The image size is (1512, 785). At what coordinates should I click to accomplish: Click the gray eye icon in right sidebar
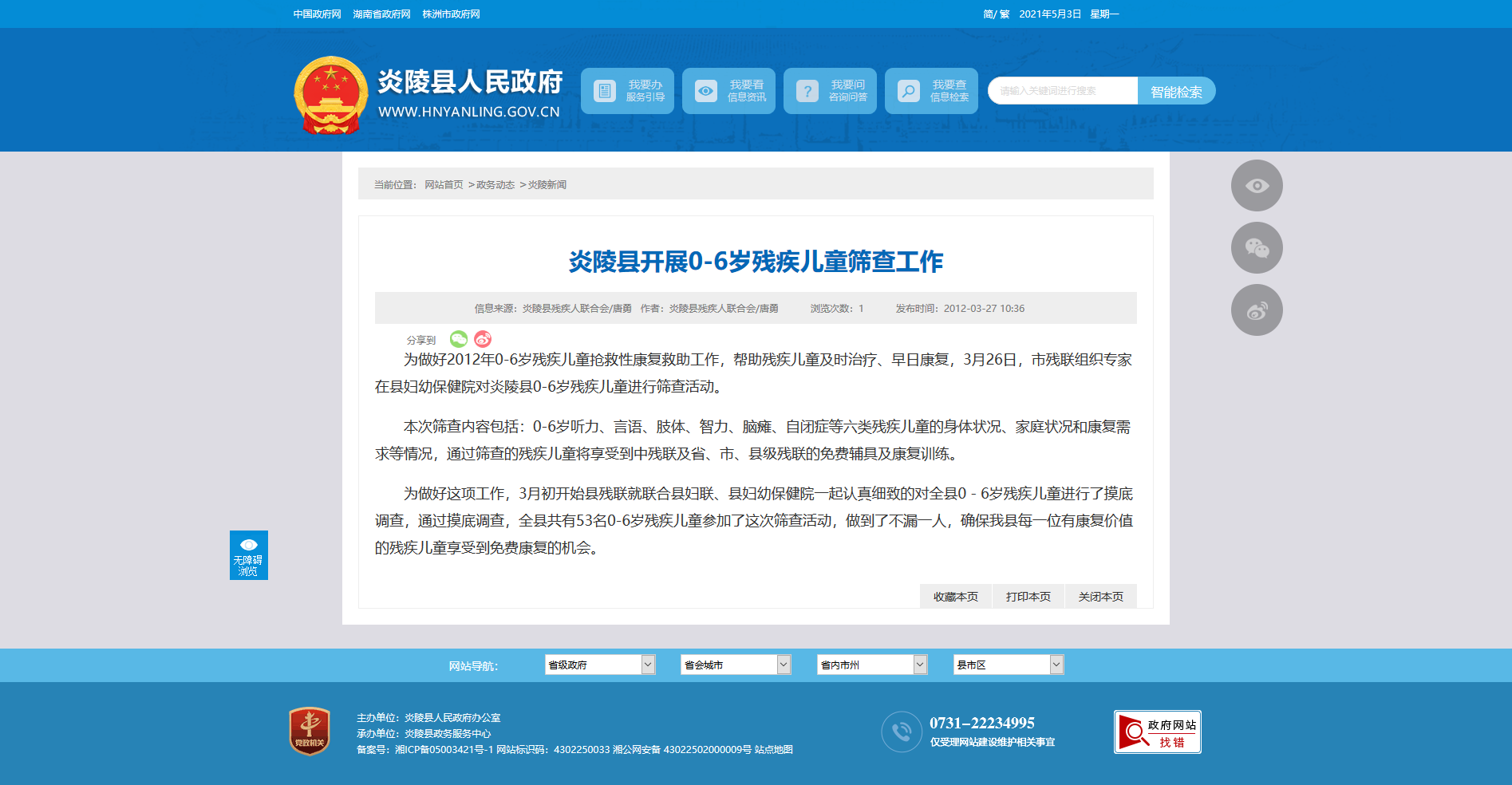1257,186
